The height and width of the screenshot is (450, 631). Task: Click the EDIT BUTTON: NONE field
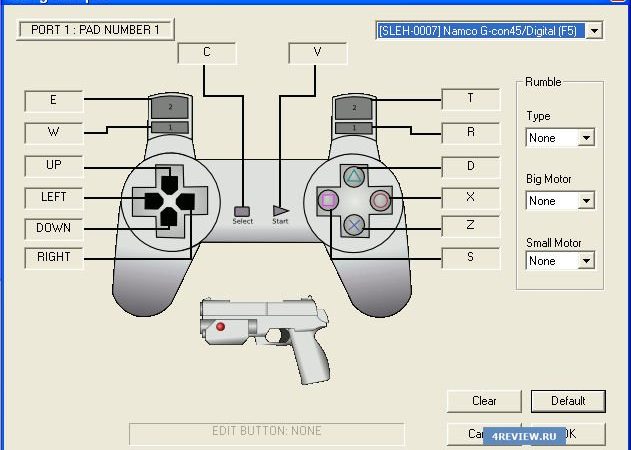pos(266,432)
